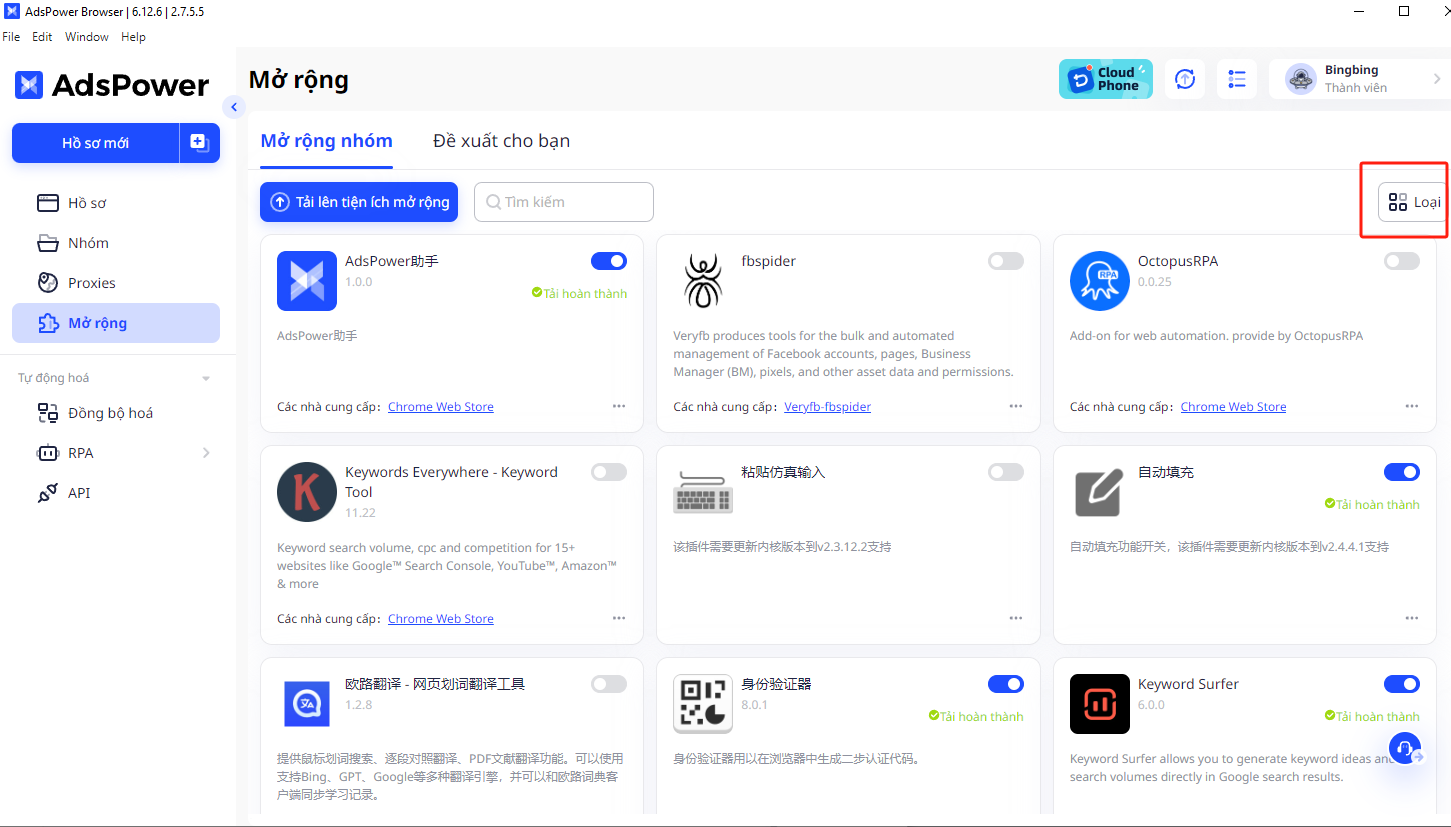This screenshot has width=1451, height=827.
Task: Enable the Keywords Everywhere toggle
Action: click(609, 472)
